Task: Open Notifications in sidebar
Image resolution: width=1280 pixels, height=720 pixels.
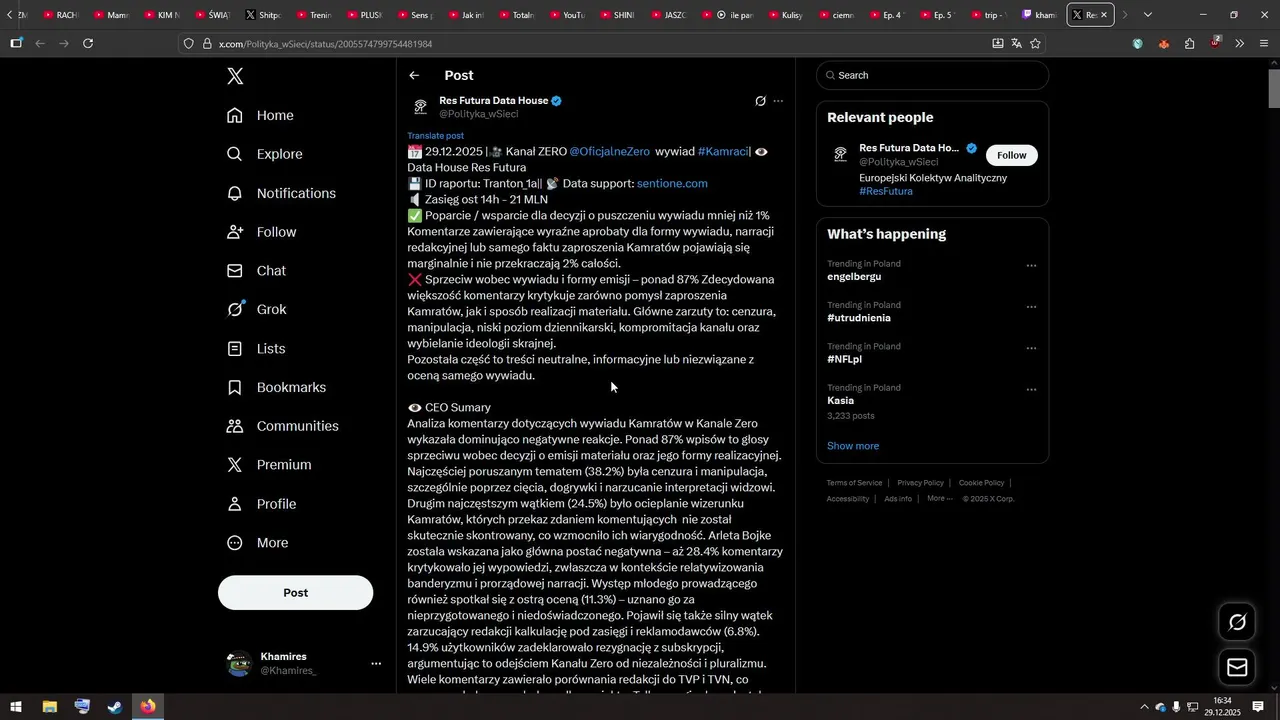Action: 281,193
